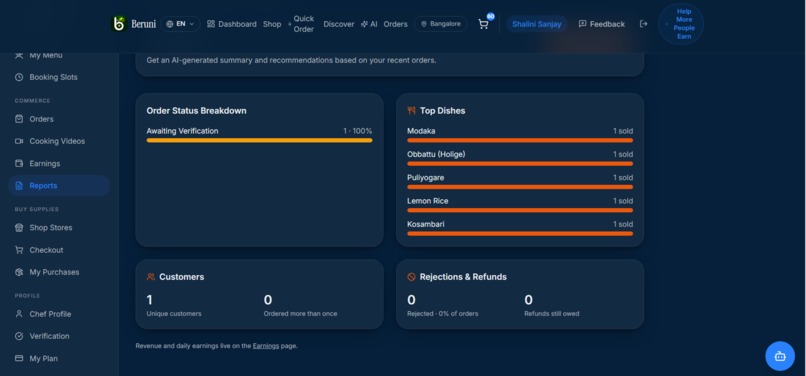Click the Booking Slots clock icon

[x=19, y=77]
